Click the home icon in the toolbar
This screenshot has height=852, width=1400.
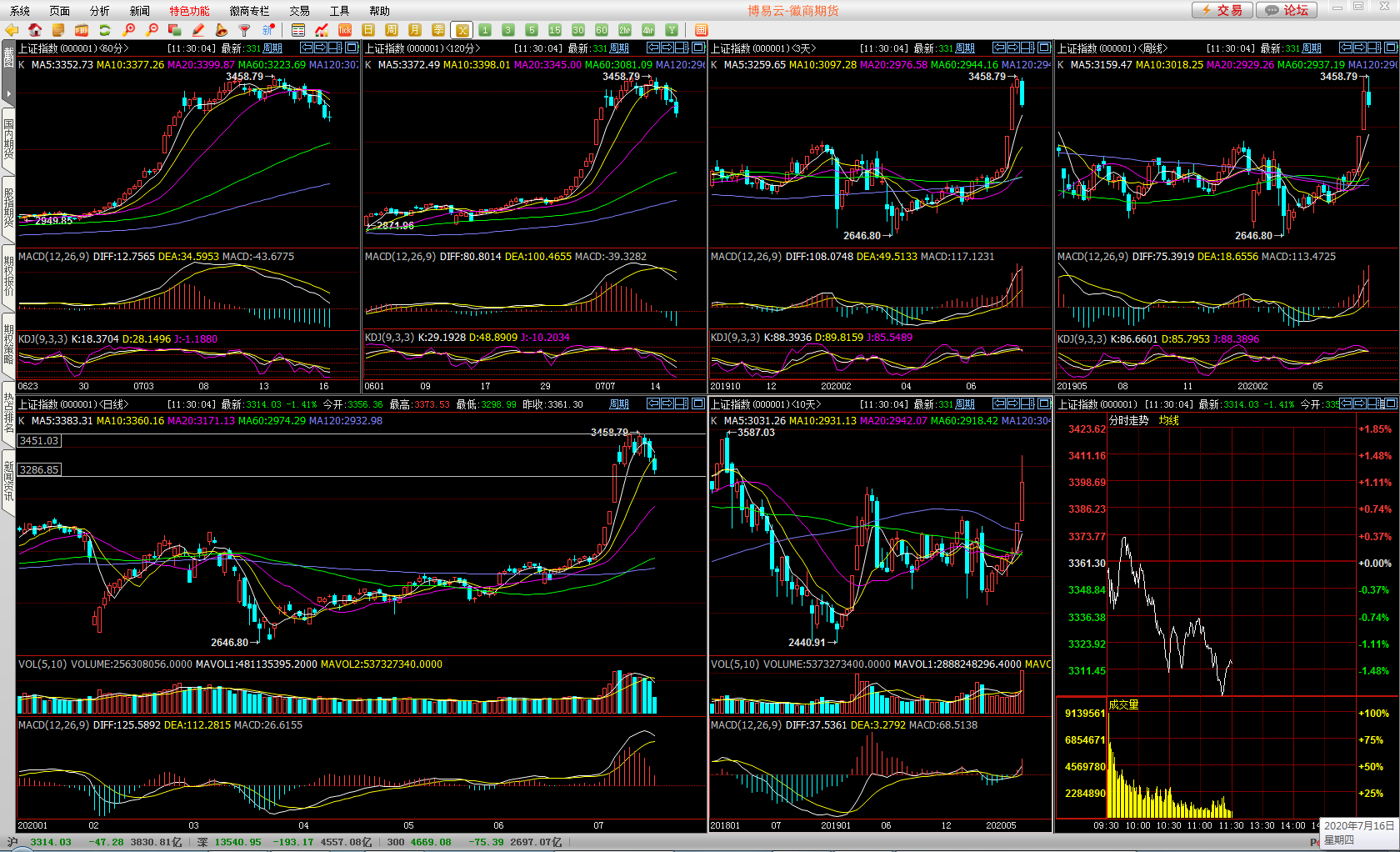tap(35, 30)
